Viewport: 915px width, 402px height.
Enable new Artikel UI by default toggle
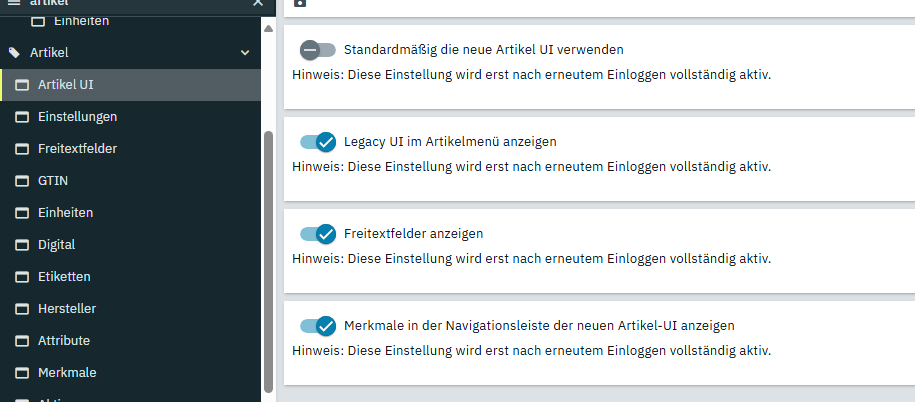318,49
